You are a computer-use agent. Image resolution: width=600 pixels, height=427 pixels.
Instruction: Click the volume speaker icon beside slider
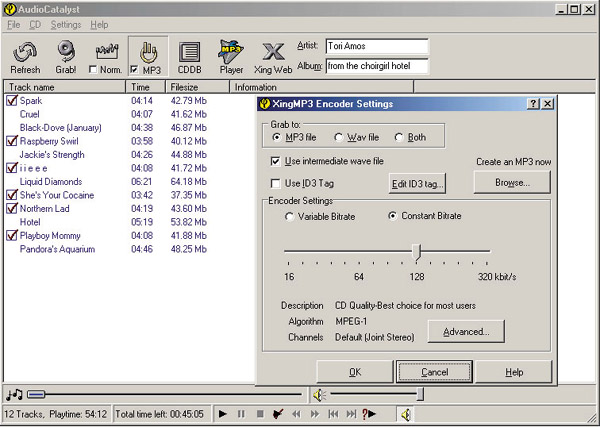coord(319,395)
